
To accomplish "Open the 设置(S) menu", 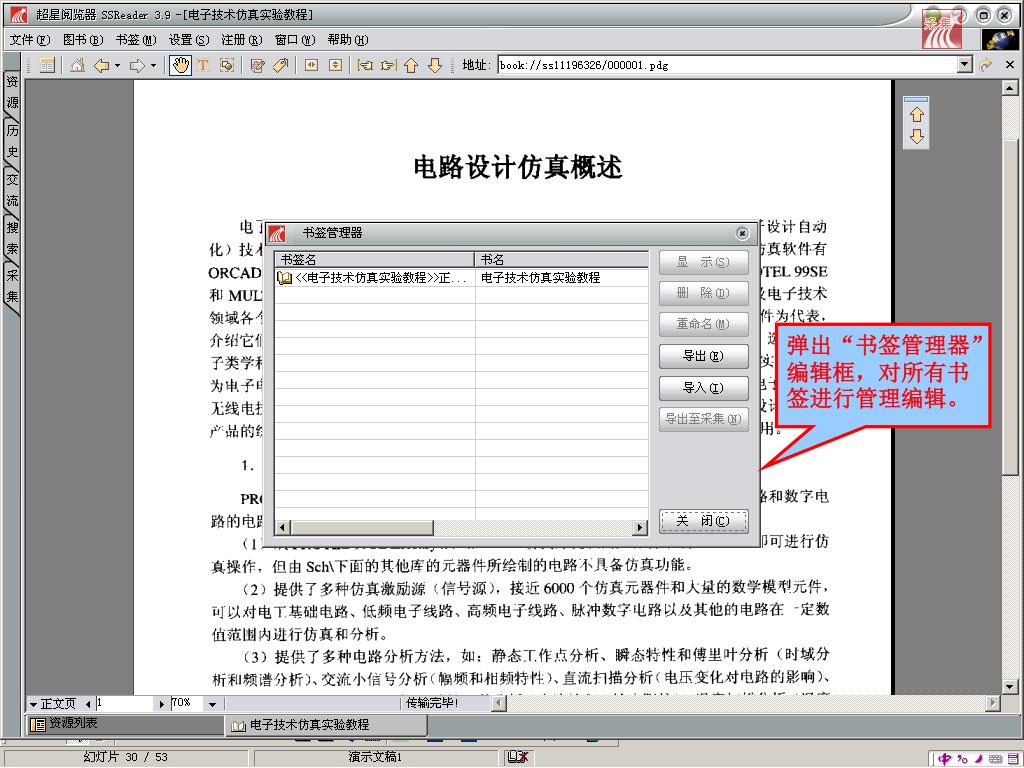I will tap(189, 40).
